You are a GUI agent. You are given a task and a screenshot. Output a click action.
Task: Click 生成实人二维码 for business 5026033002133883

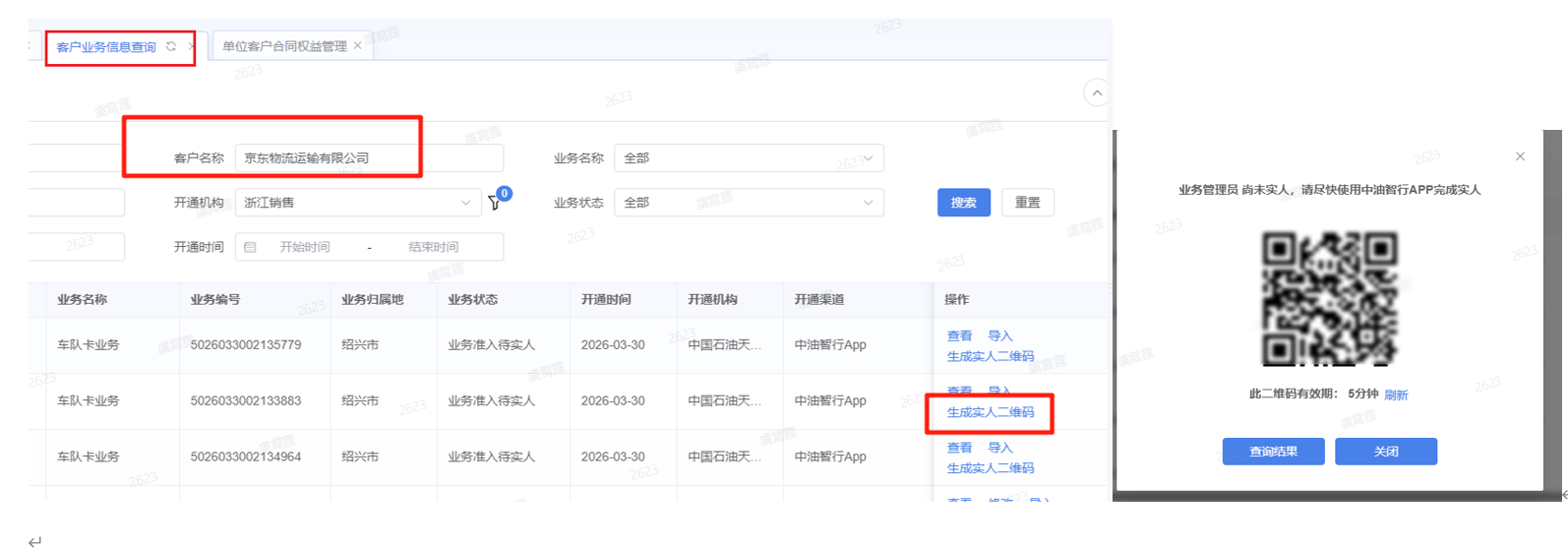pyautogui.click(x=990, y=412)
